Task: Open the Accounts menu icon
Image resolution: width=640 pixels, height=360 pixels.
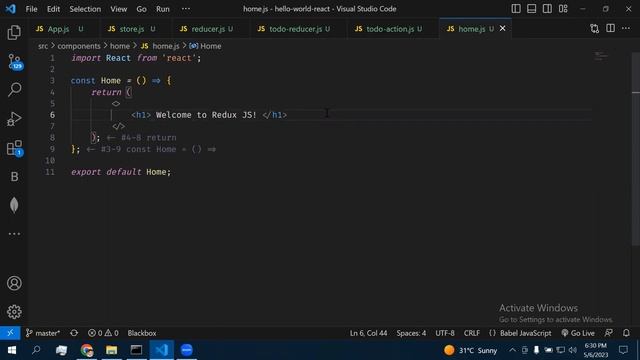Action: 14,283
